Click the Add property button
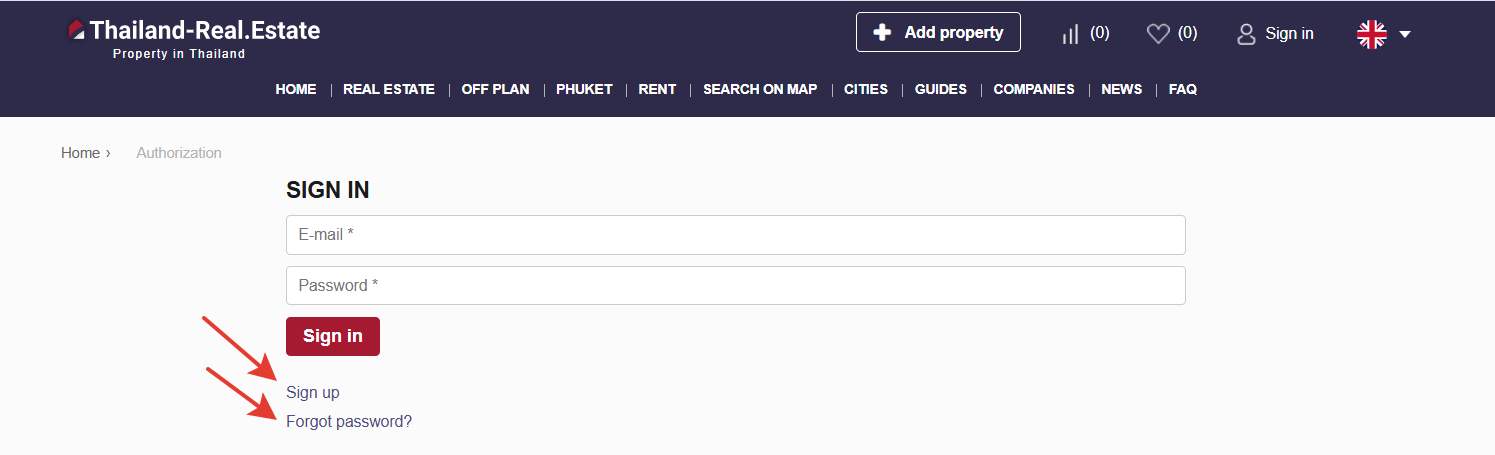 point(938,32)
